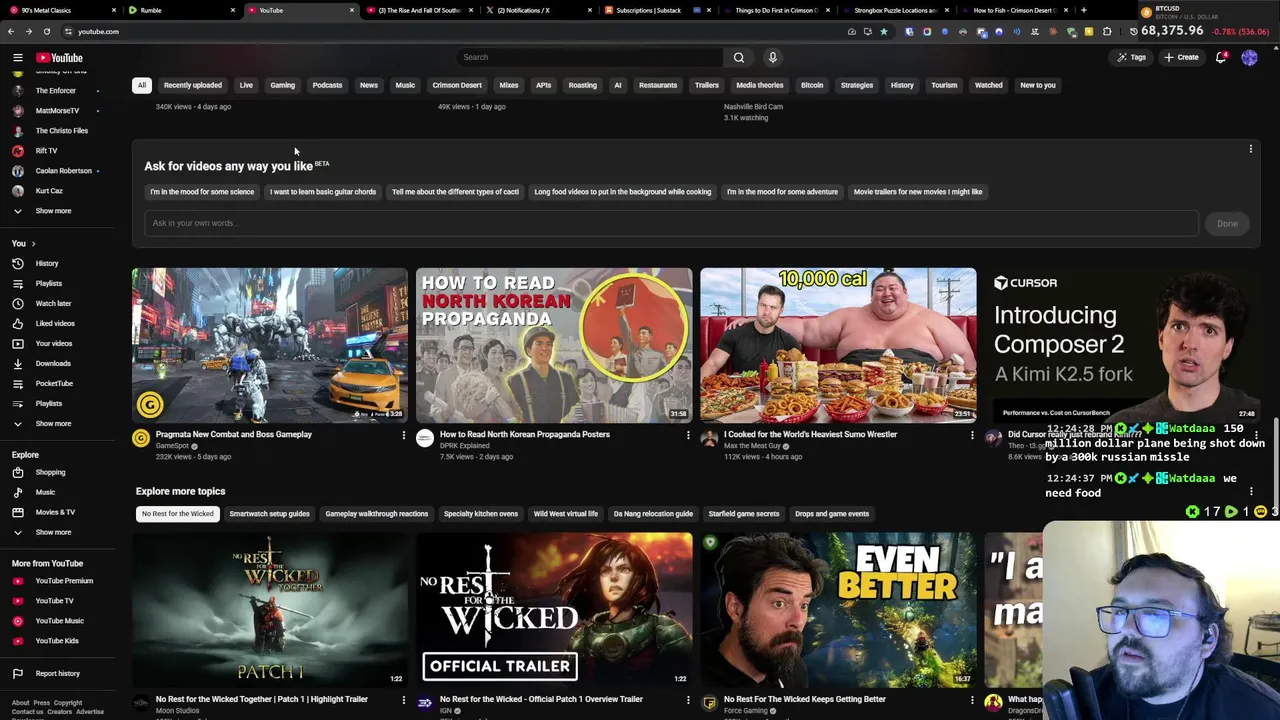Click 'I want to learn basic guitar chords'

(323, 192)
